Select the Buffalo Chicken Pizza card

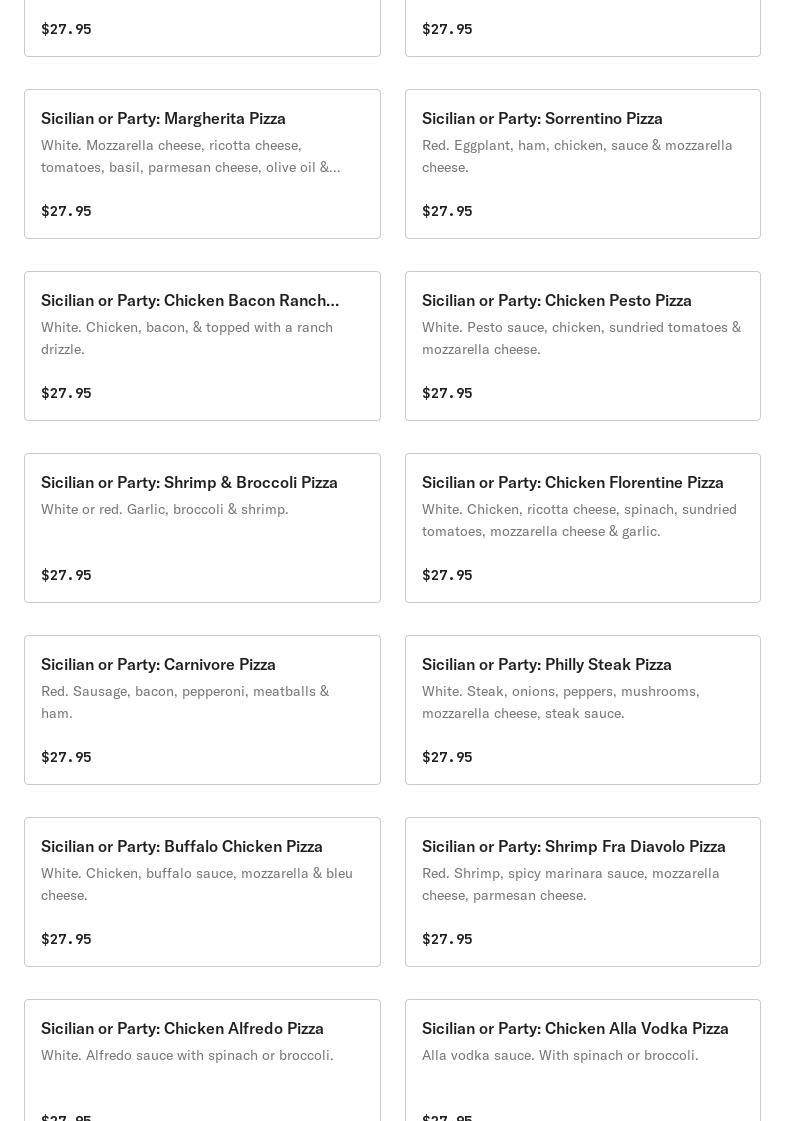pos(202,892)
